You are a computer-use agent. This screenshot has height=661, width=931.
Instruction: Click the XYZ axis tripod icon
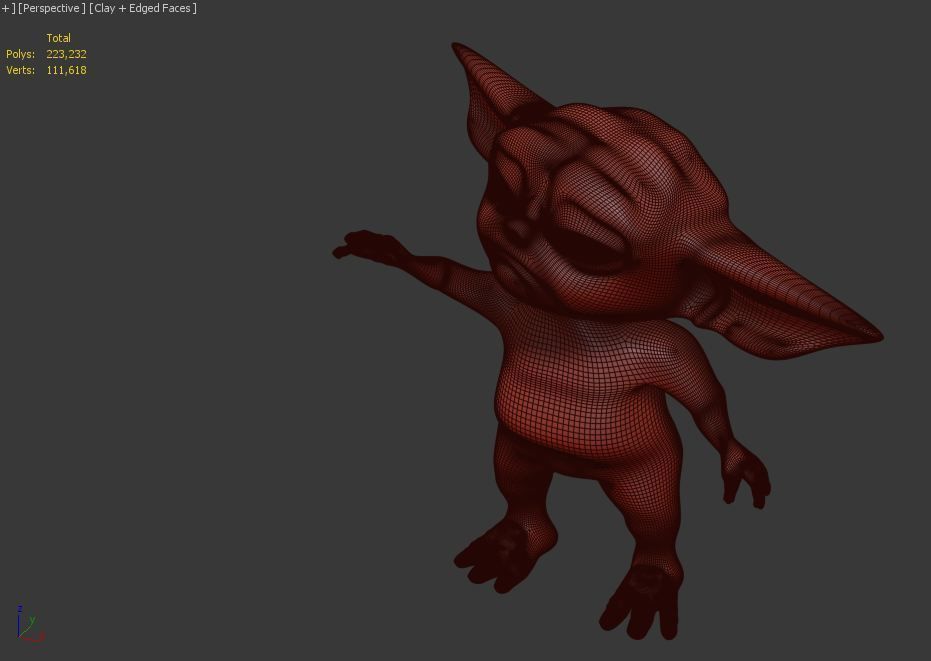pyautogui.click(x=30, y=624)
